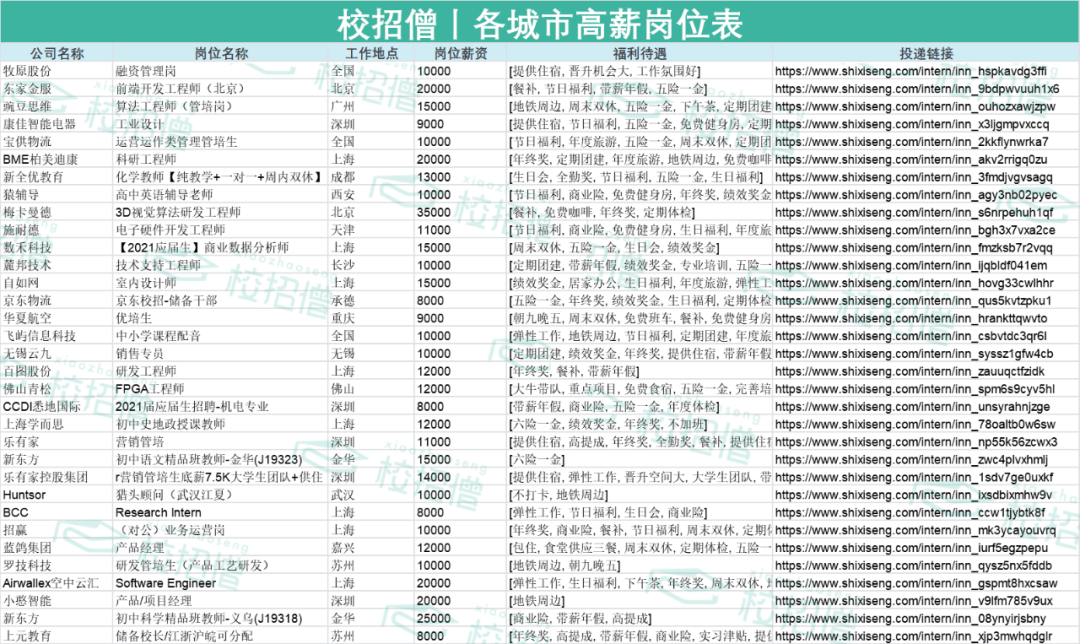Click the title 校招僧 | 各城市高薪岗位表
1080x644 pixels.
[x=540, y=23]
